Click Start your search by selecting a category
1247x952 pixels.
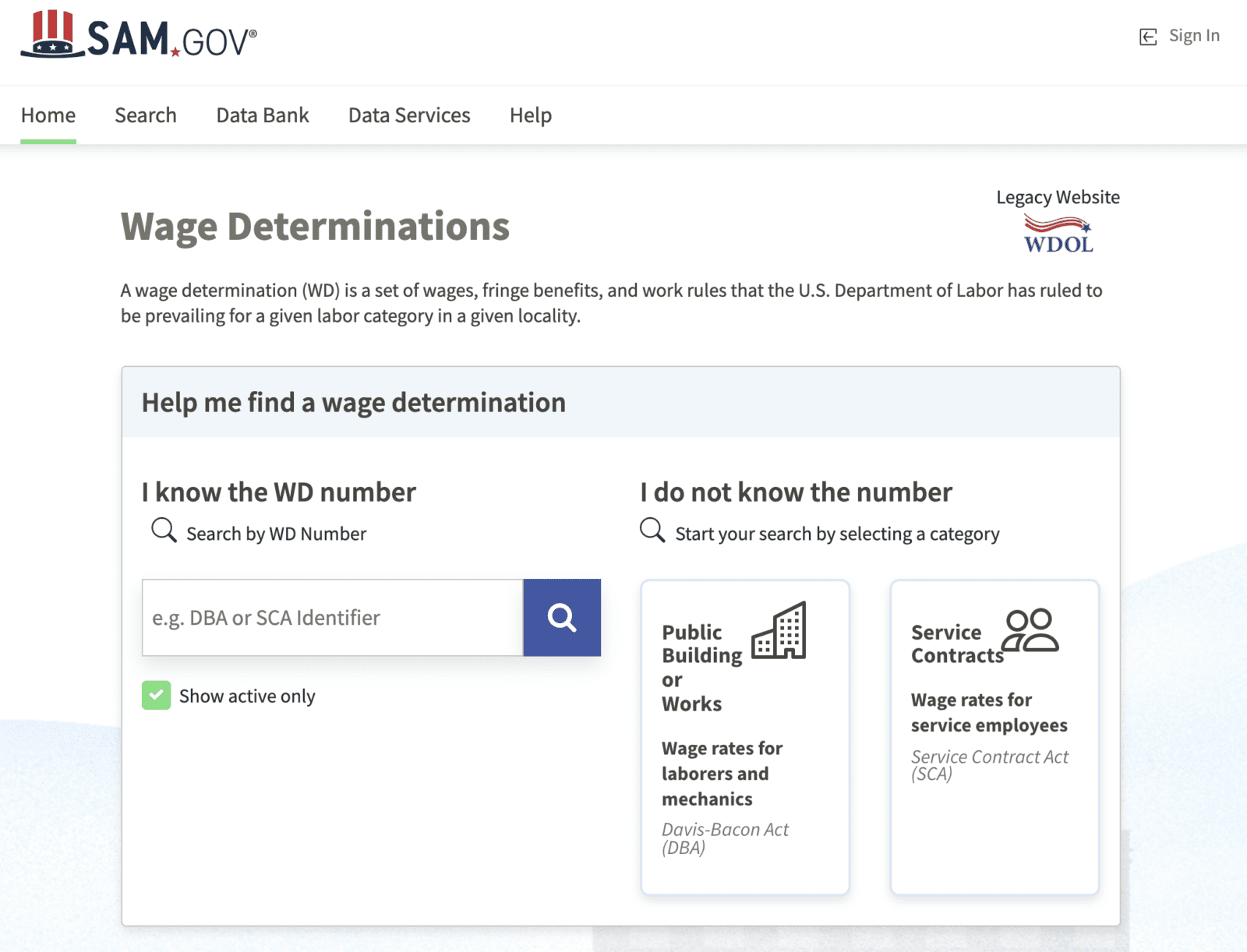coord(837,534)
